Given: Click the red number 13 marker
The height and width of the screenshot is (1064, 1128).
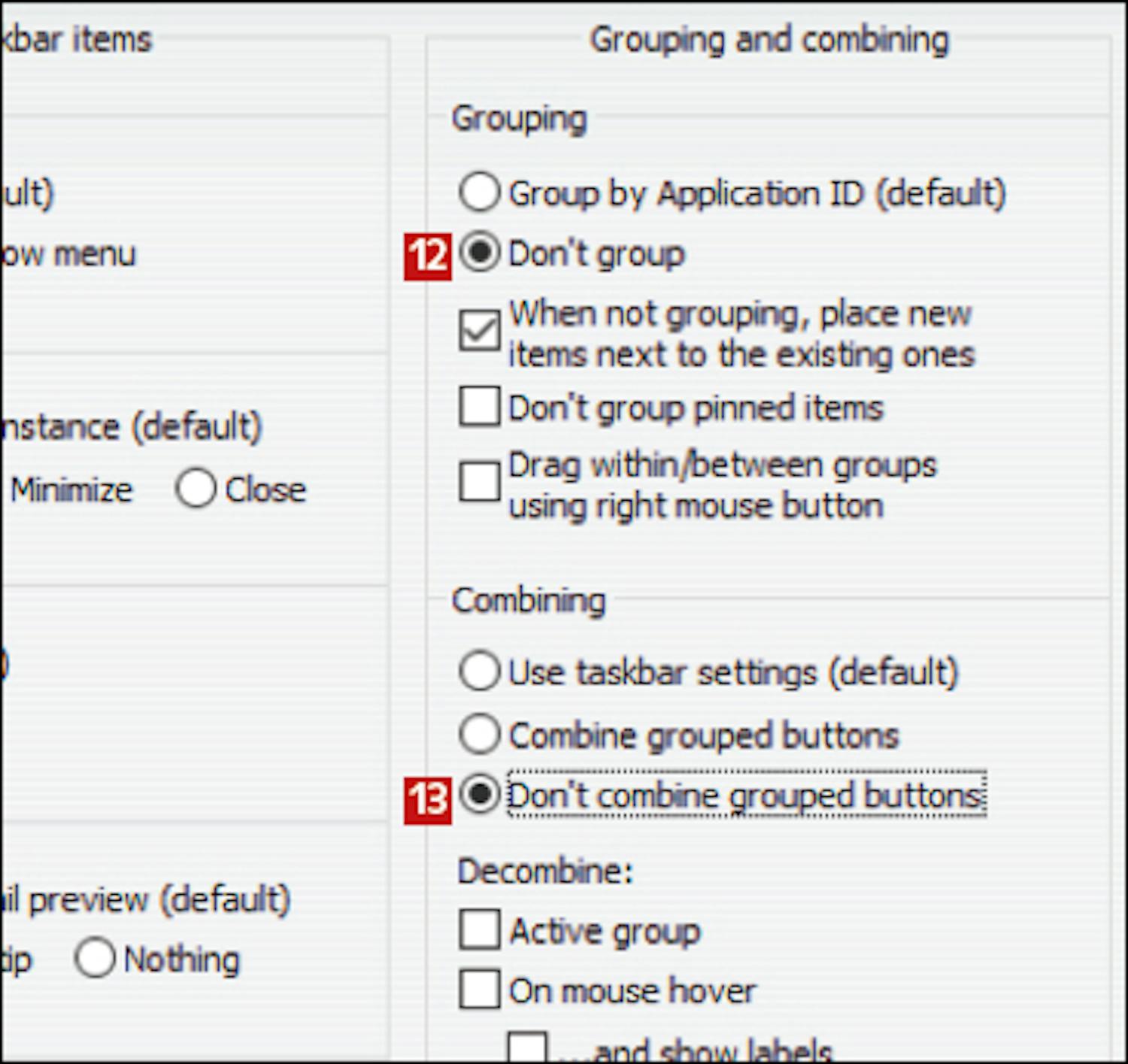Looking at the screenshot, I should point(427,800).
